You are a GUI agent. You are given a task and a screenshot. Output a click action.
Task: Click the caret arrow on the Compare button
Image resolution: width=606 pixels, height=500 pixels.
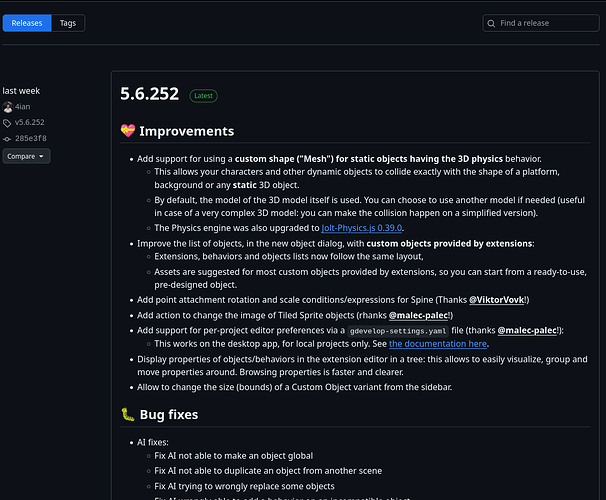[41, 156]
